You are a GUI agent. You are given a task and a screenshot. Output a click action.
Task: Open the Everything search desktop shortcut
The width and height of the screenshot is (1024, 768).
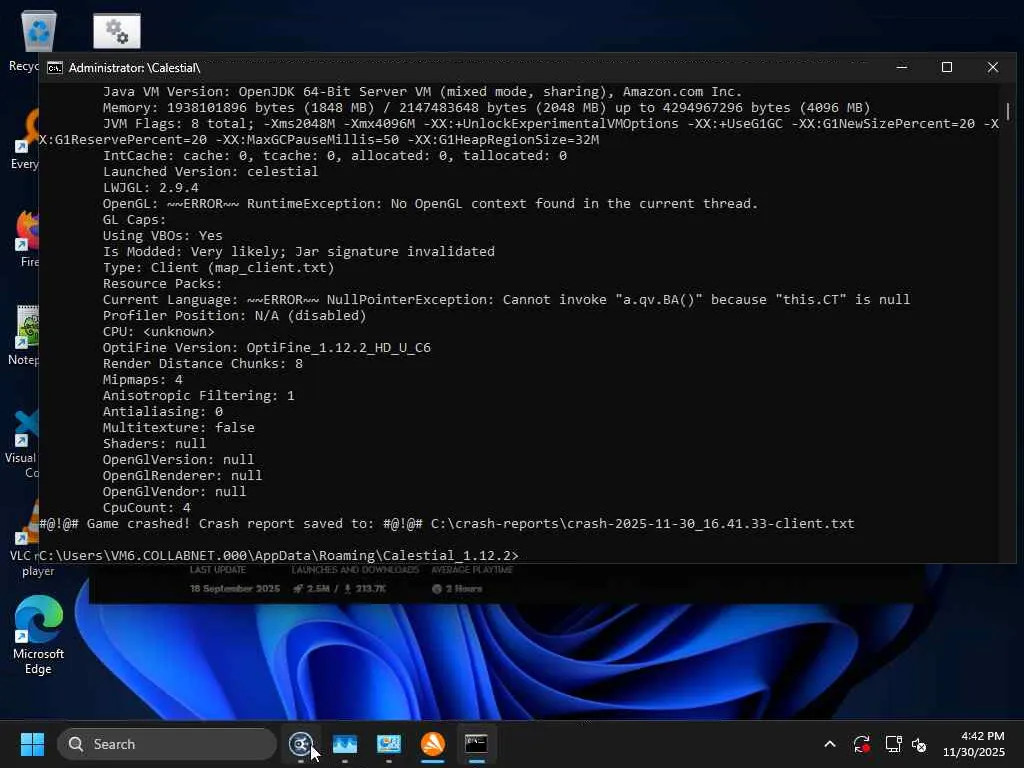[x=26, y=138]
